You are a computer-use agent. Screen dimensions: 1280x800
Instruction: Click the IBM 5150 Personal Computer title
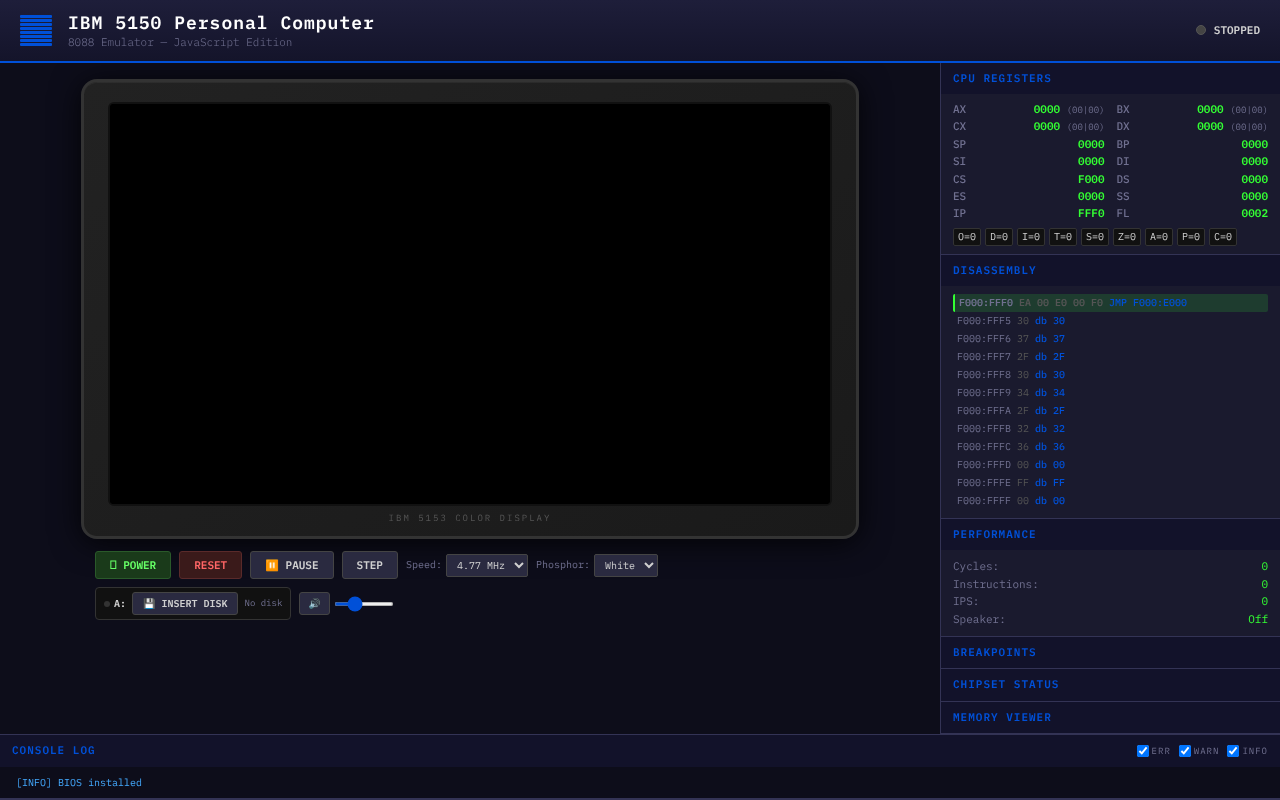pos(221,23)
